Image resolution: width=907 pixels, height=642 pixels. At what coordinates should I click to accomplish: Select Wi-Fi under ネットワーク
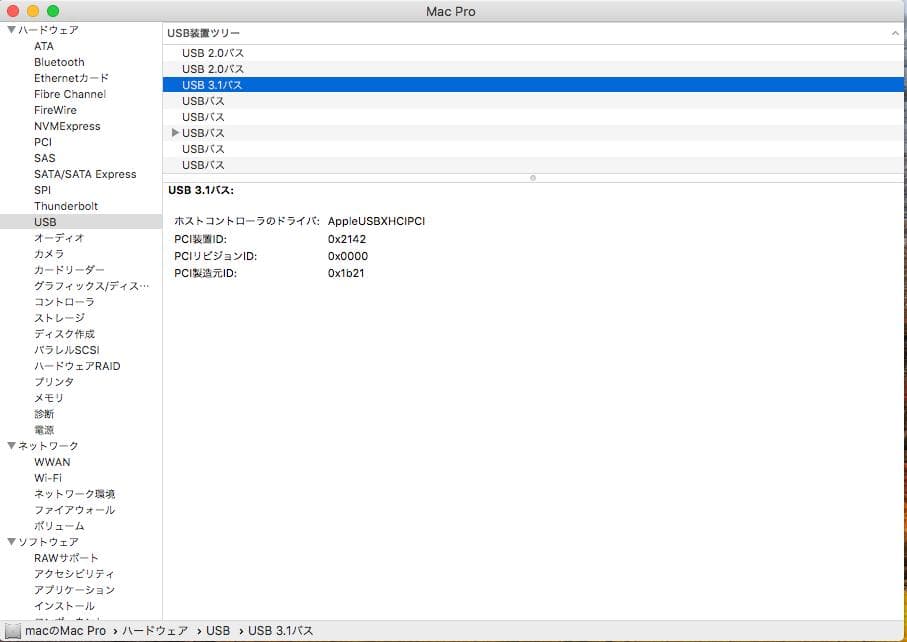tap(47, 478)
